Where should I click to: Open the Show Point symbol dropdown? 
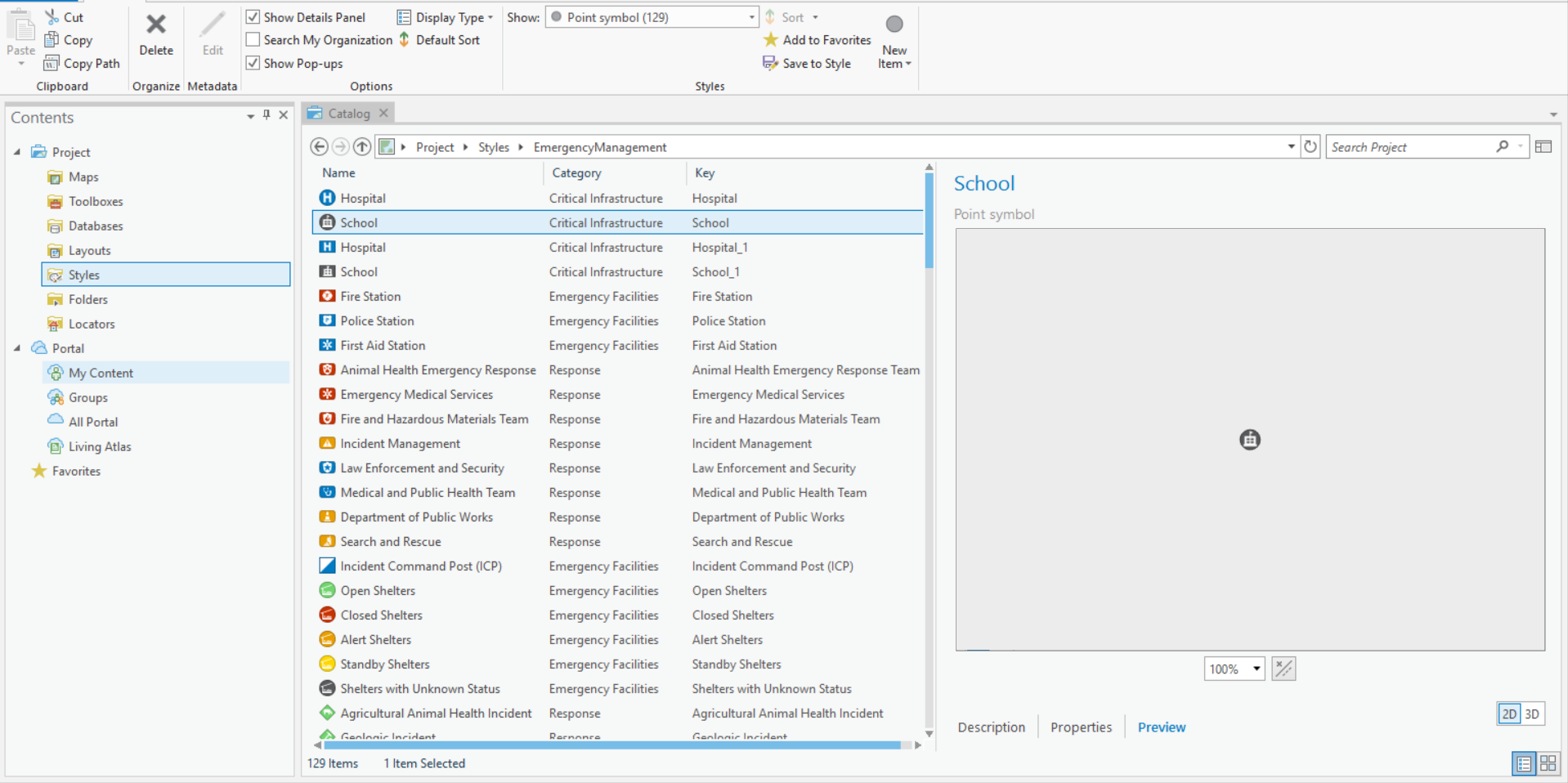(652, 17)
